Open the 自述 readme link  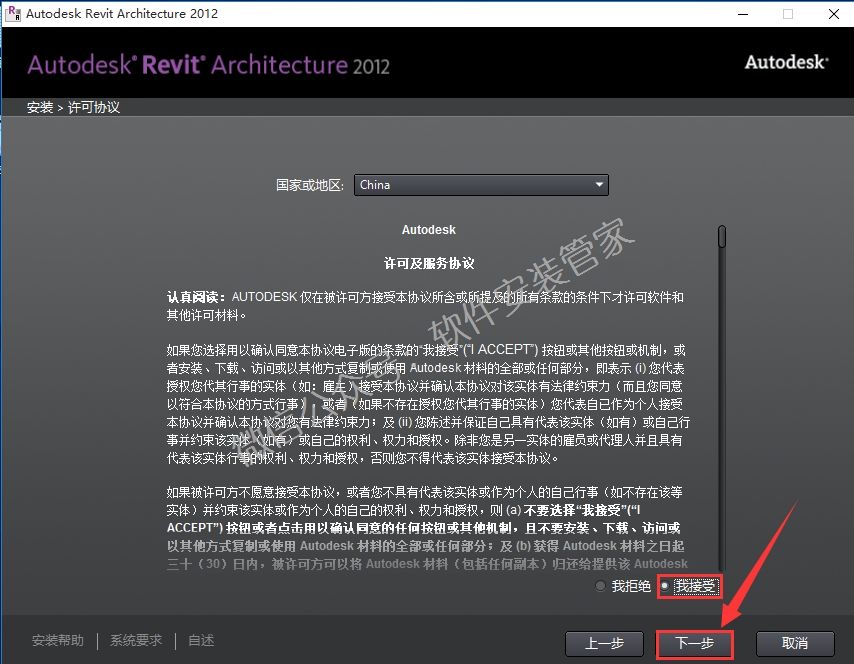(201, 641)
